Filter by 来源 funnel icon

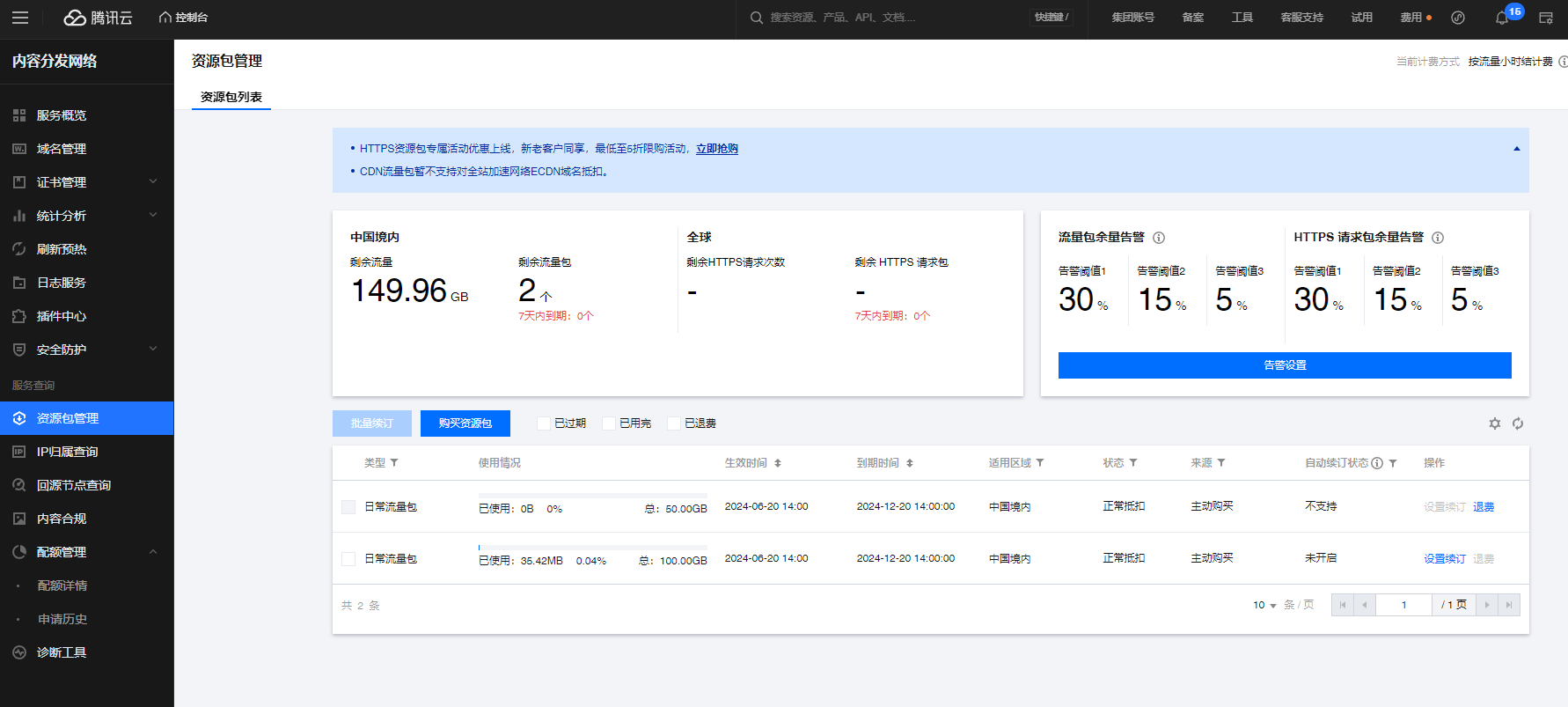(1221, 462)
